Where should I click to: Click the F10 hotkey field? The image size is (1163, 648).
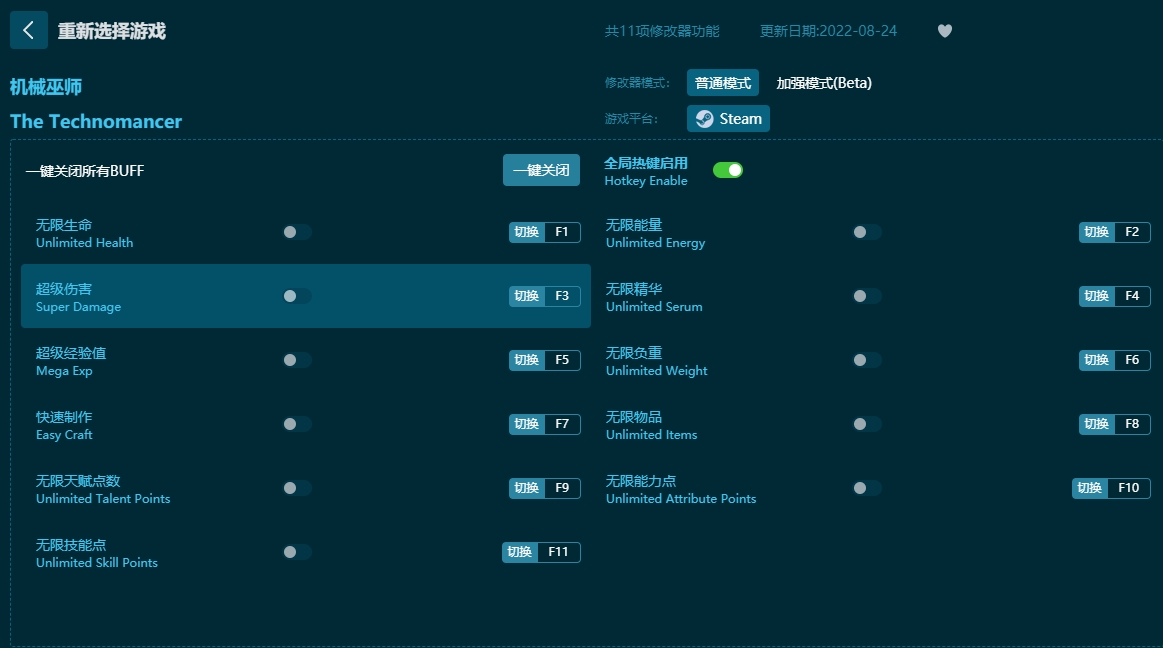point(1129,488)
